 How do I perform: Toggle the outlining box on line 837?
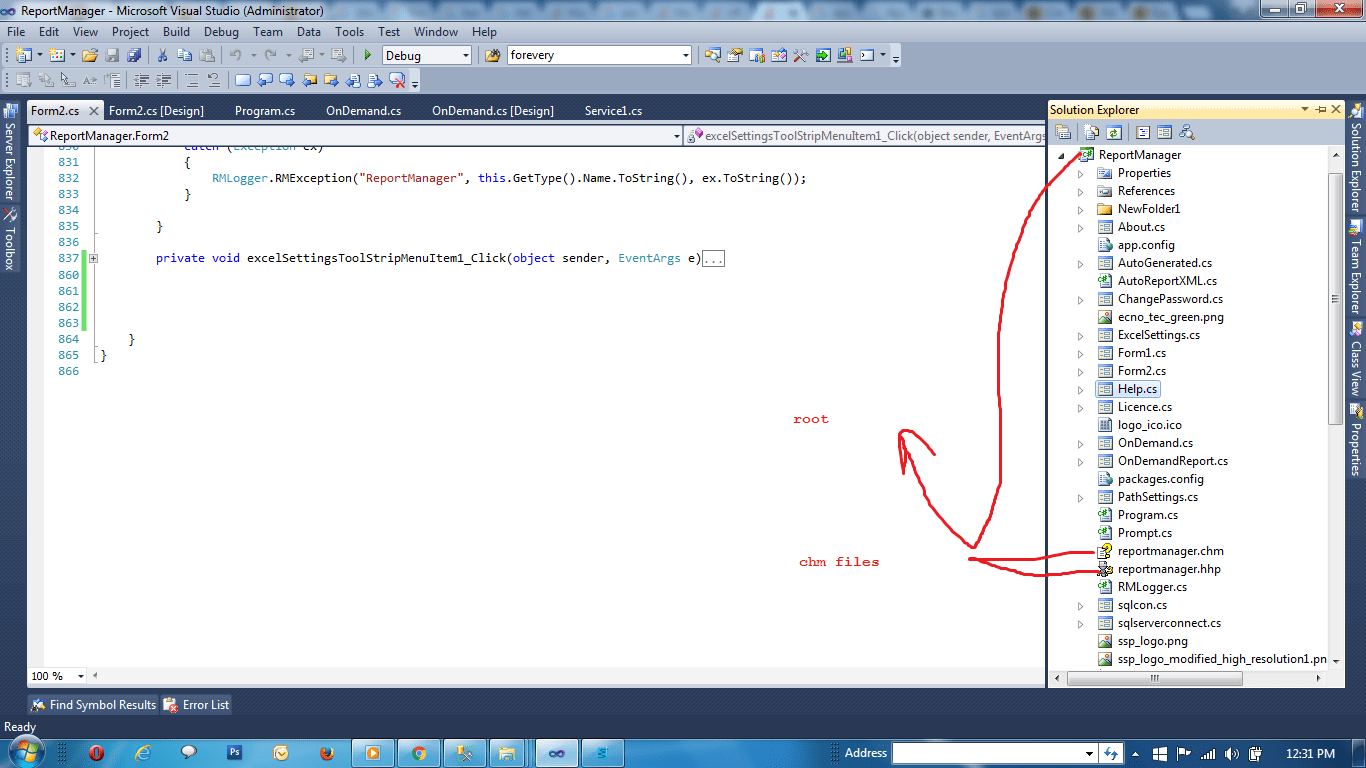(x=93, y=258)
